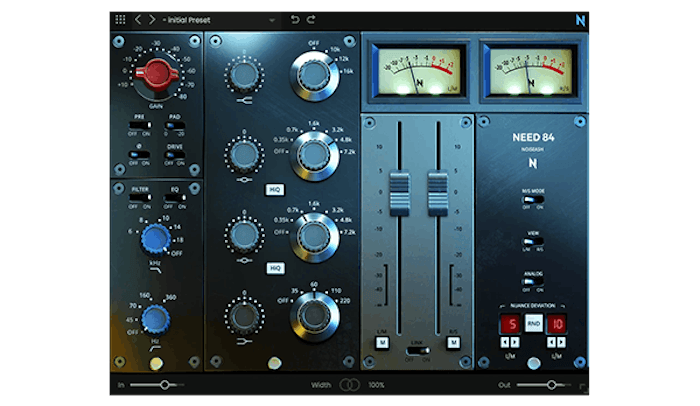The height and width of the screenshot is (406, 700).
Task: Toggle the PRE switch
Action: pyautogui.click(x=140, y=126)
